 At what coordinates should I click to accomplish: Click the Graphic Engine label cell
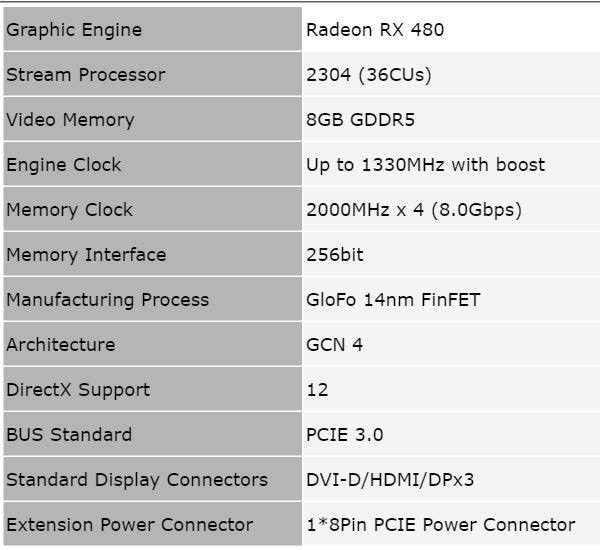point(74,30)
